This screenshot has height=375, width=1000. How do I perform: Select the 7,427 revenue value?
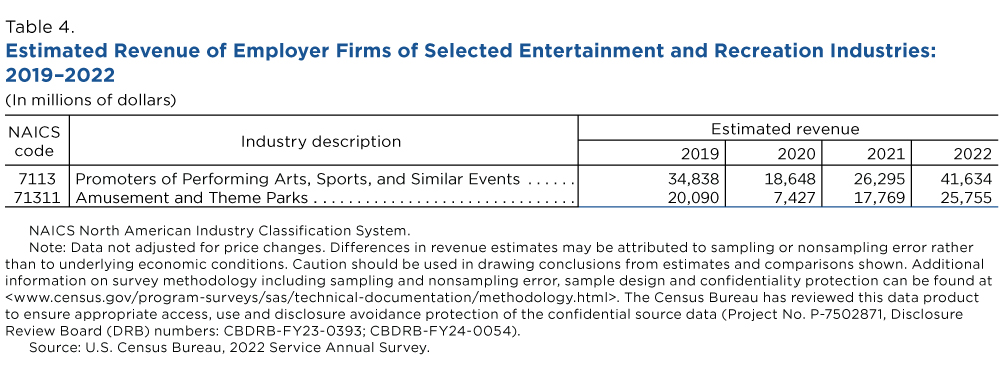pyautogui.click(x=795, y=198)
